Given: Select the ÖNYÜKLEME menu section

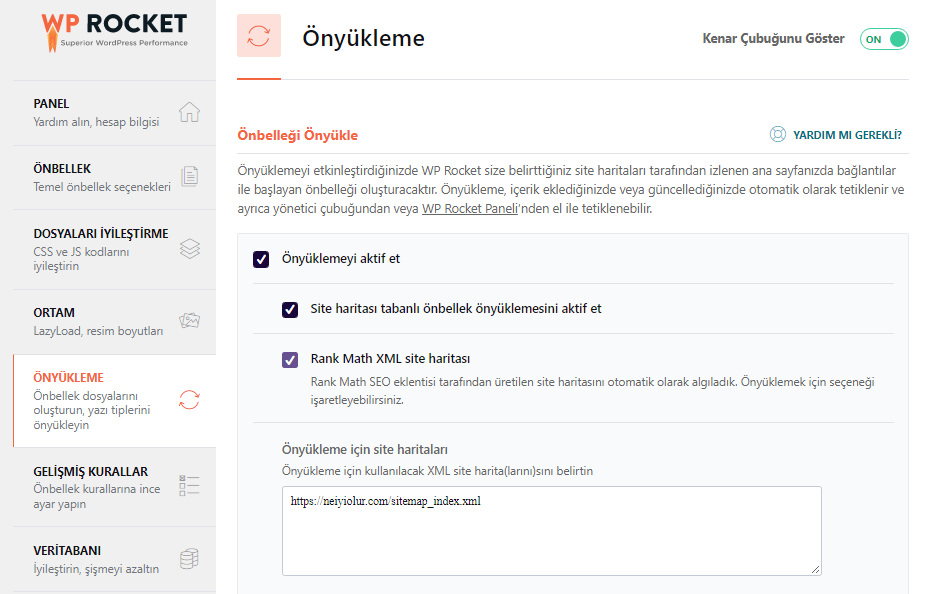Looking at the screenshot, I should point(114,401).
